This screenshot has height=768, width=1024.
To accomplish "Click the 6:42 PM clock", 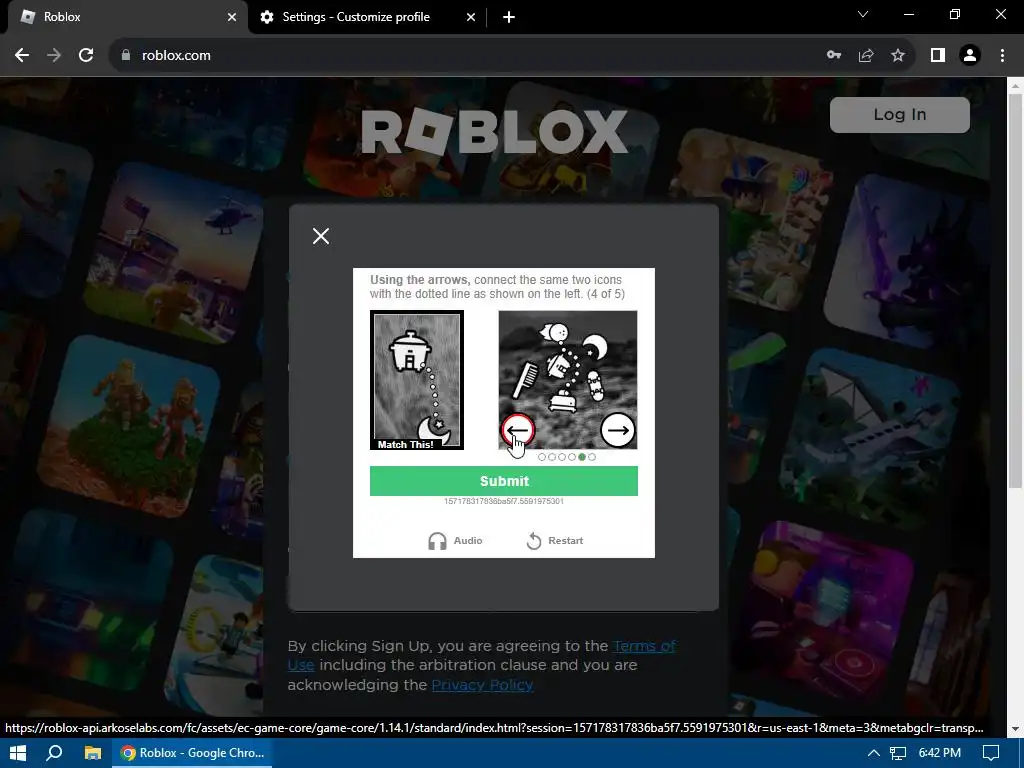I will pyautogui.click(x=940, y=753).
